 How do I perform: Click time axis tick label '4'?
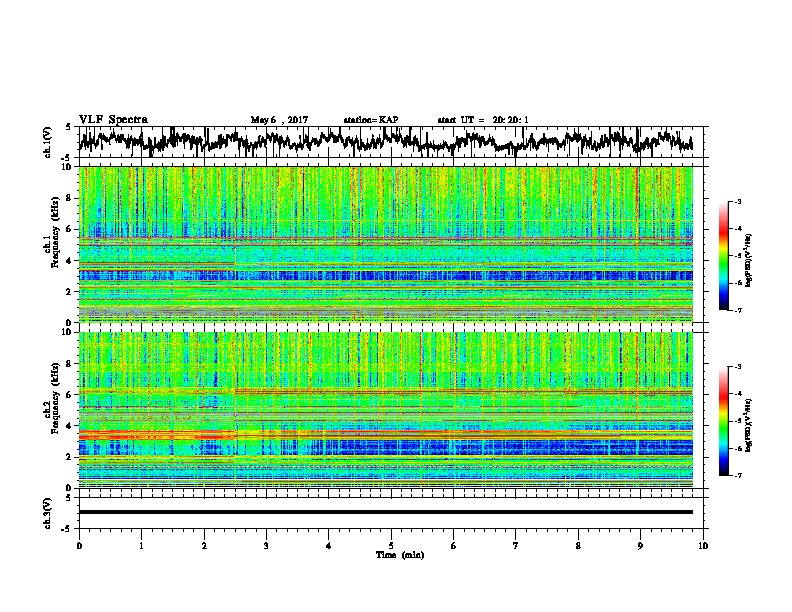[329, 546]
